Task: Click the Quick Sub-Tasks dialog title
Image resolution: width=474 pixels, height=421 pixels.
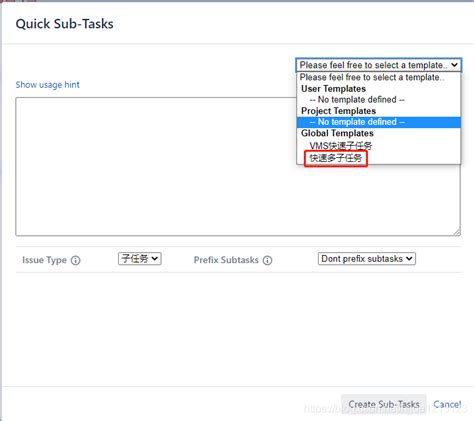Action: click(x=64, y=24)
